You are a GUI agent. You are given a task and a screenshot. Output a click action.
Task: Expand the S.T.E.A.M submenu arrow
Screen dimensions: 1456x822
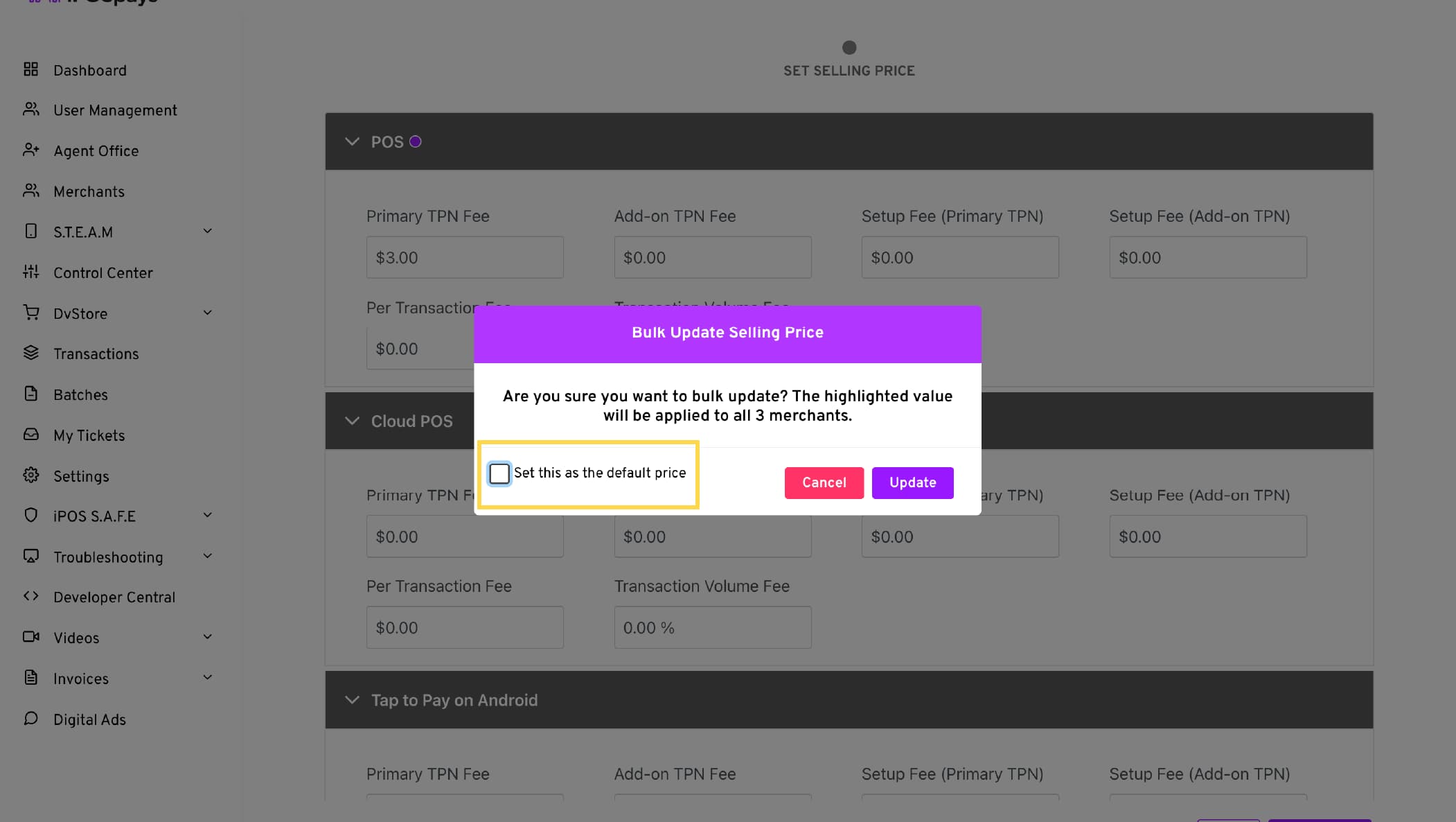pyautogui.click(x=207, y=231)
